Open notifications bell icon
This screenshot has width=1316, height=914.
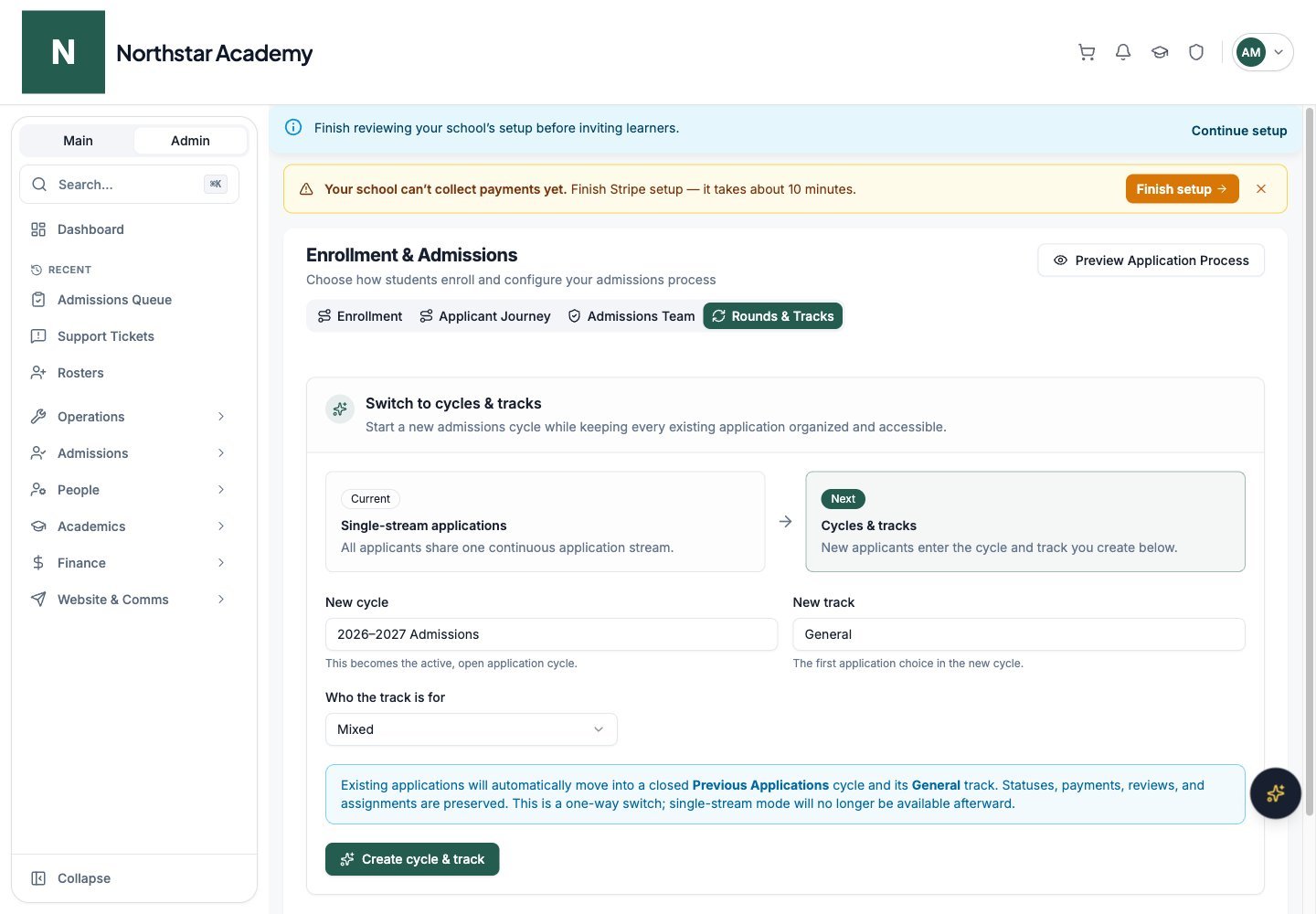tap(1123, 52)
